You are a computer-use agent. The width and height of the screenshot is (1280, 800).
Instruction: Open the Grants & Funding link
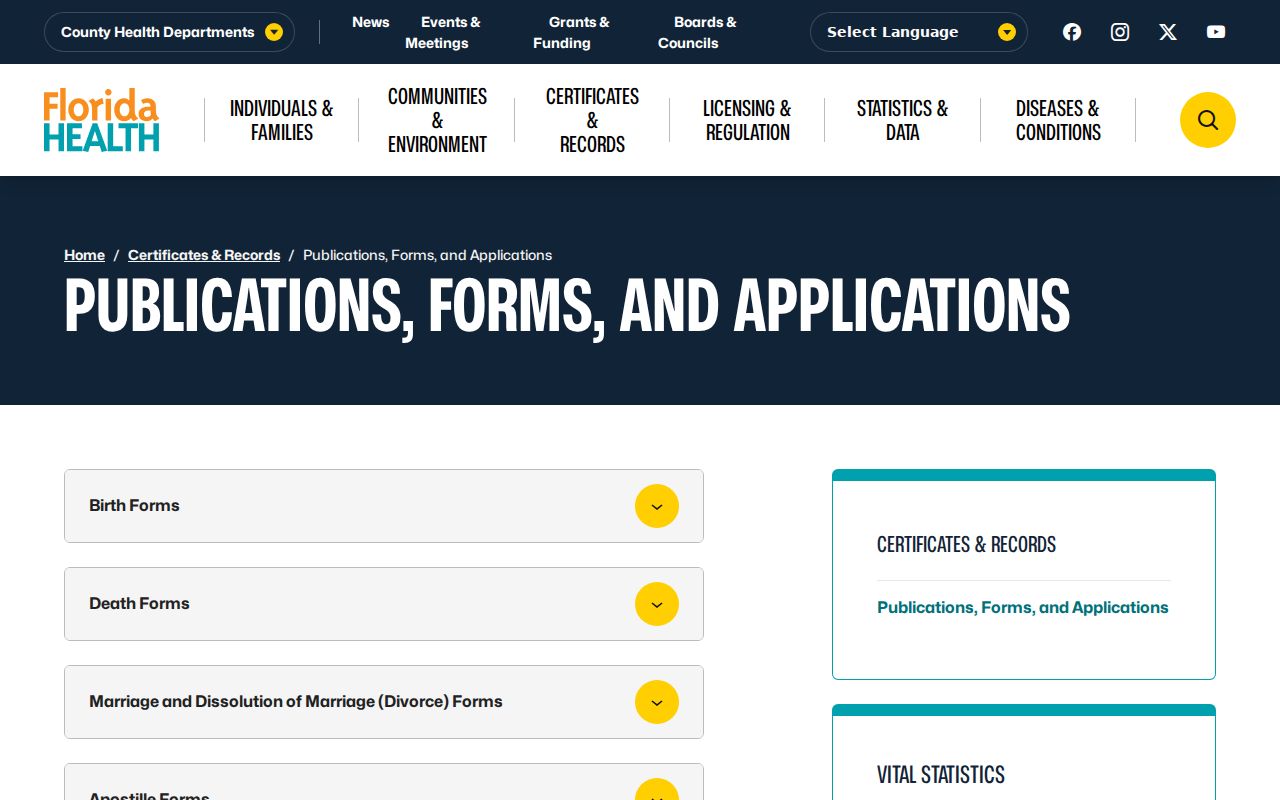(x=571, y=32)
